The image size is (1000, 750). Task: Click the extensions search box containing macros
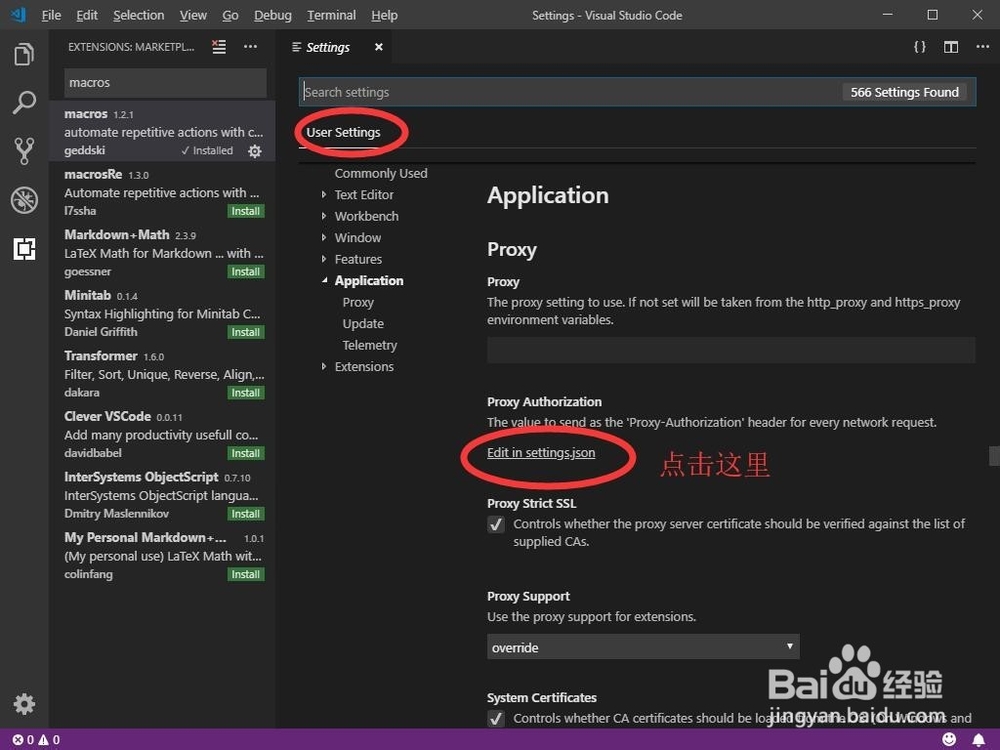[165, 83]
